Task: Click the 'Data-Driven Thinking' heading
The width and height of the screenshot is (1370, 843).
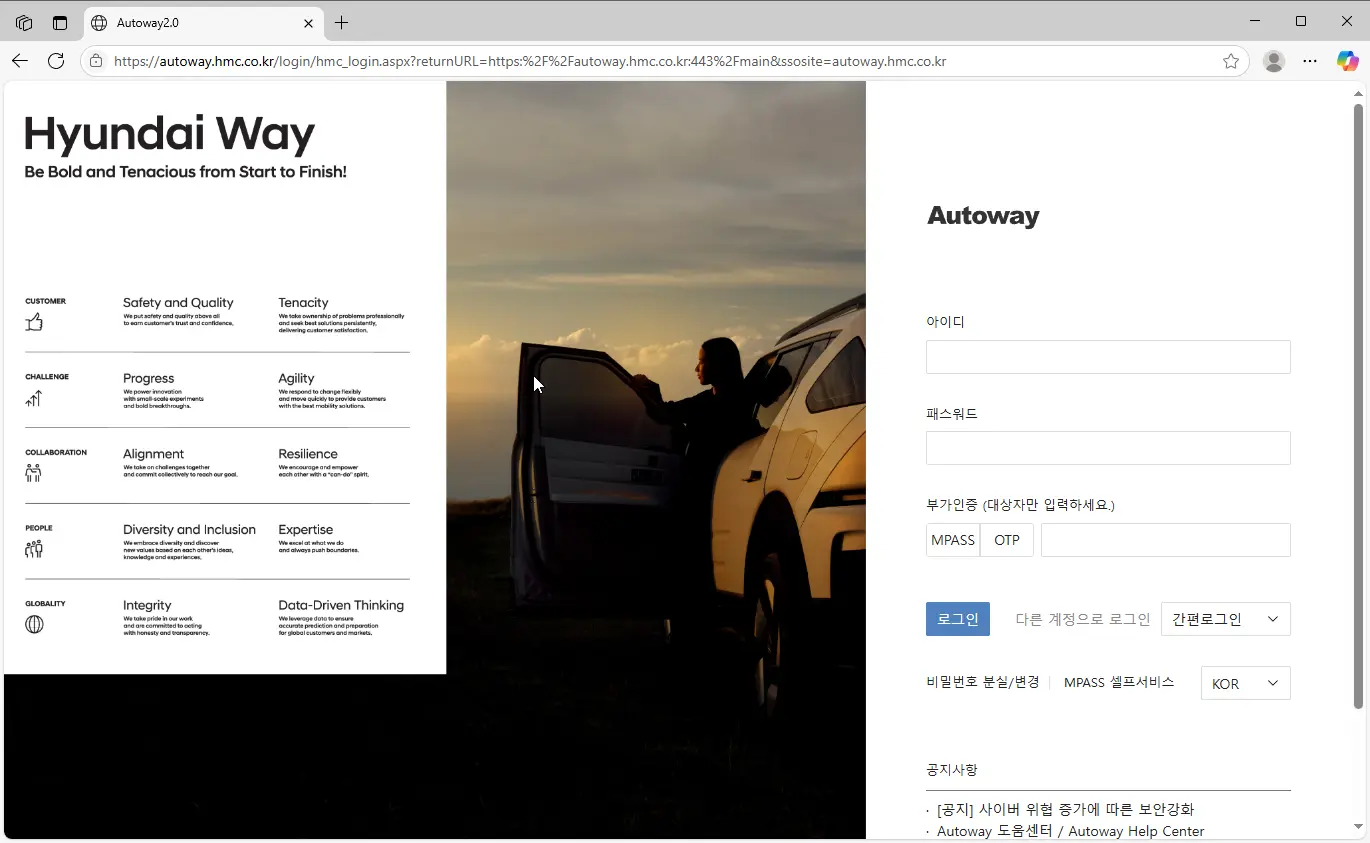Action: click(x=341, y=605)
